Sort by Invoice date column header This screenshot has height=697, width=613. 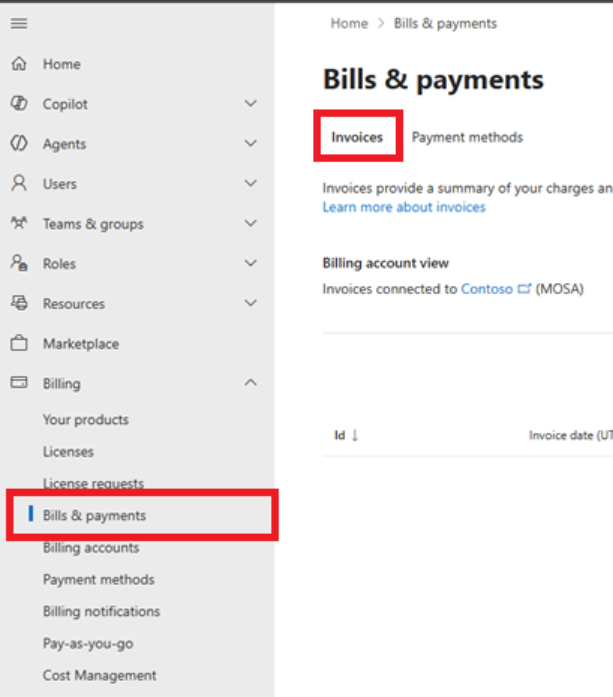[x=571, y=435]
